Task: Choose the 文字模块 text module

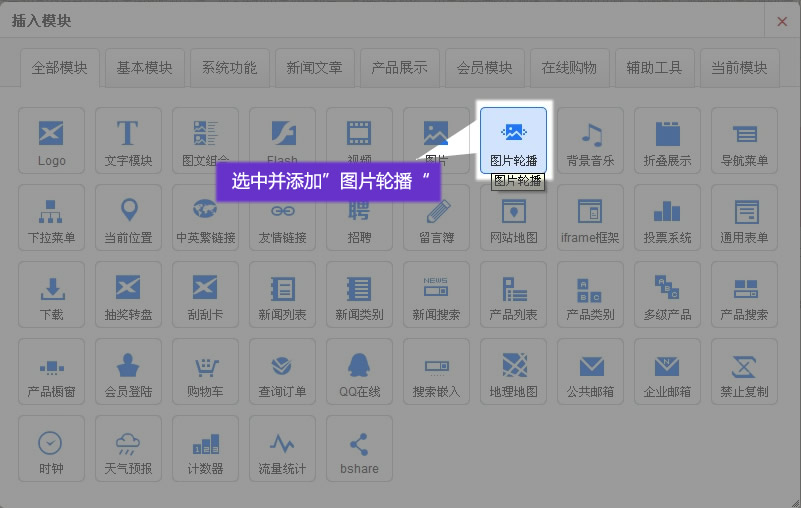Action: pos(128,141)
